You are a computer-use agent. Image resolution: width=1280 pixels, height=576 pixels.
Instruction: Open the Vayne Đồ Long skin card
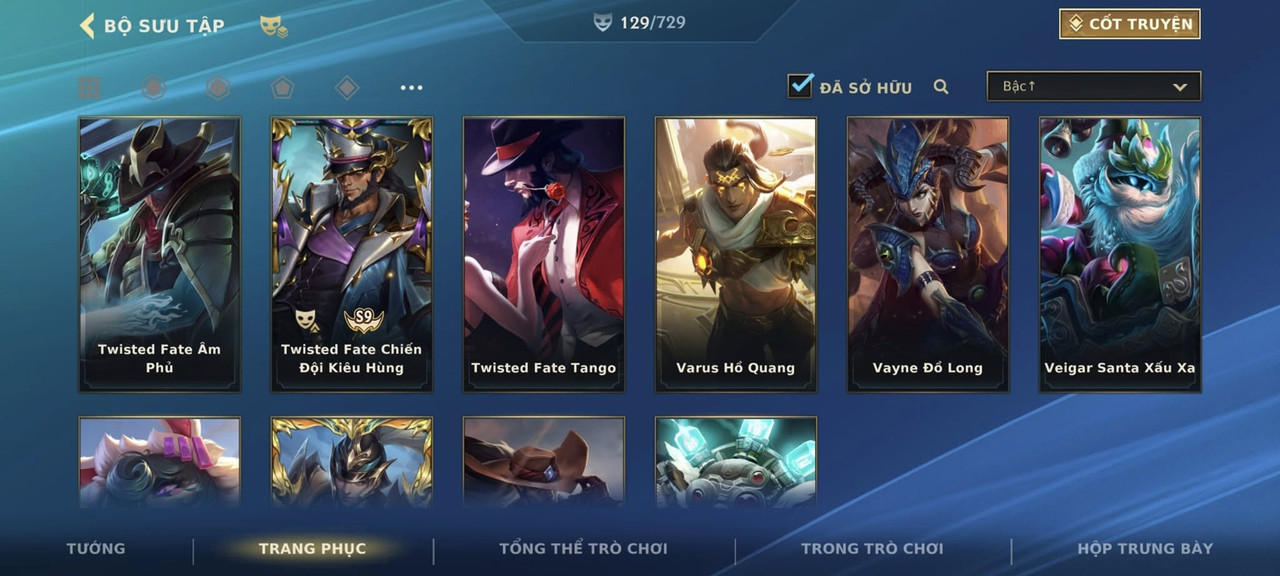pos(928,254)
